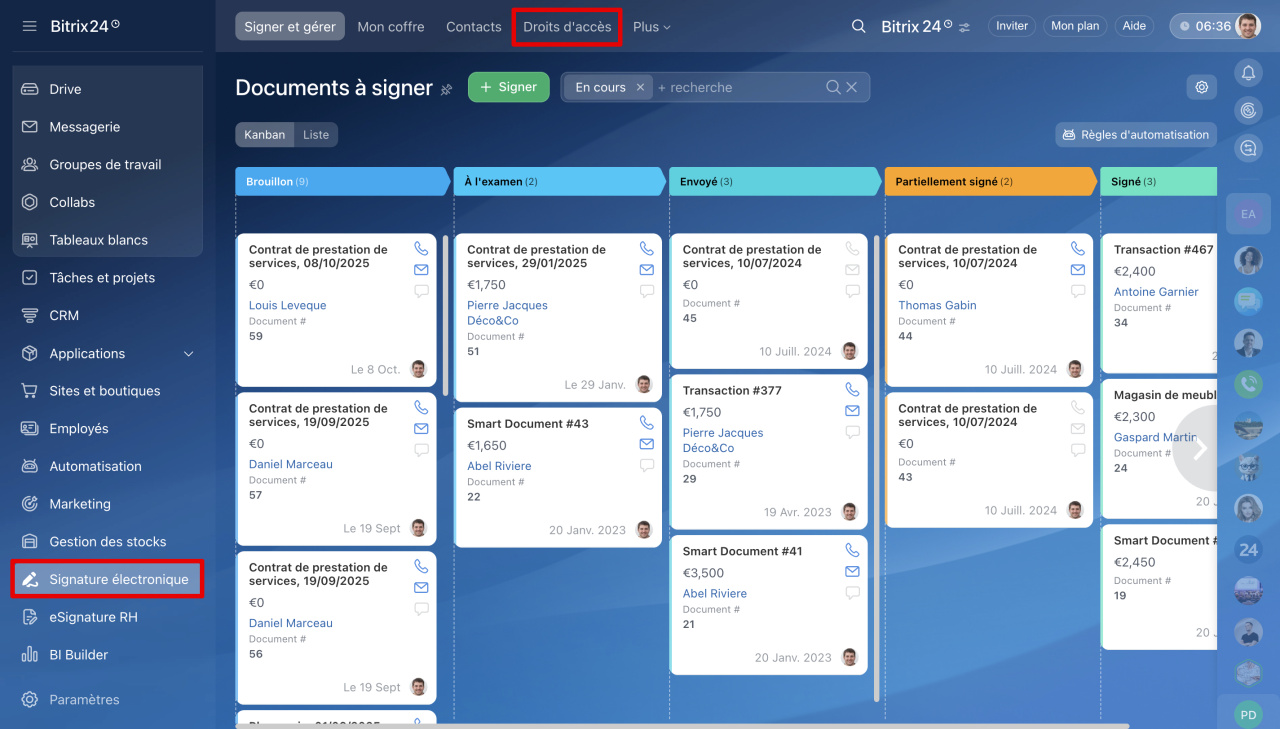Click the search magnifier in top bar
The height and width of the screenshot is (729, 1280).
point(858,27)
